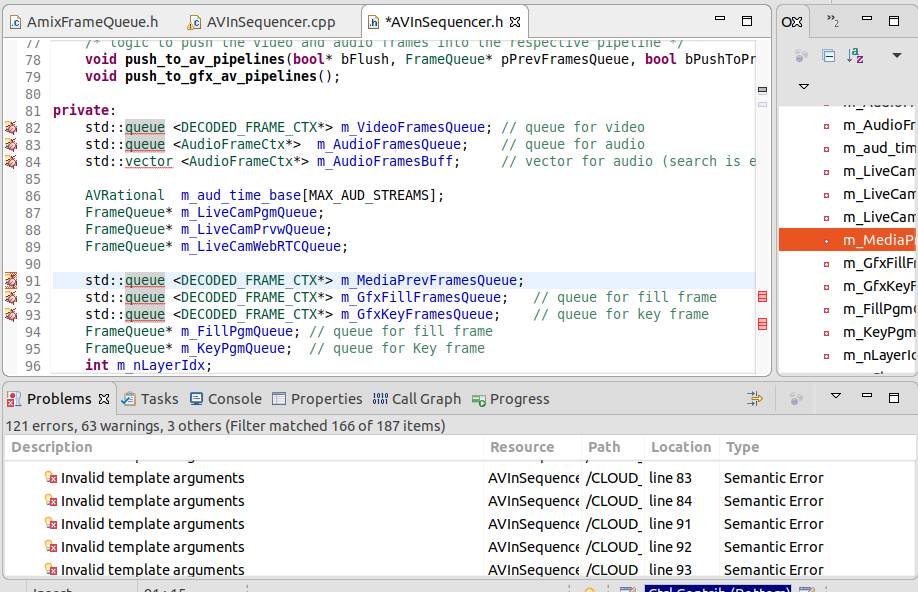The image size is (918, 592).
Task: Select the Invalid template arguments error at line 93
Action: pyautogui.click(x=461, y=569)
